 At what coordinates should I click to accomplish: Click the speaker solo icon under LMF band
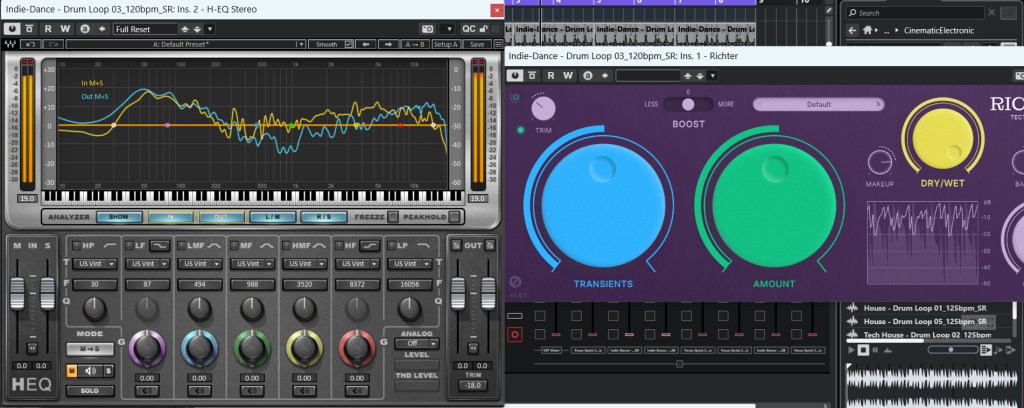coord(199,391)
